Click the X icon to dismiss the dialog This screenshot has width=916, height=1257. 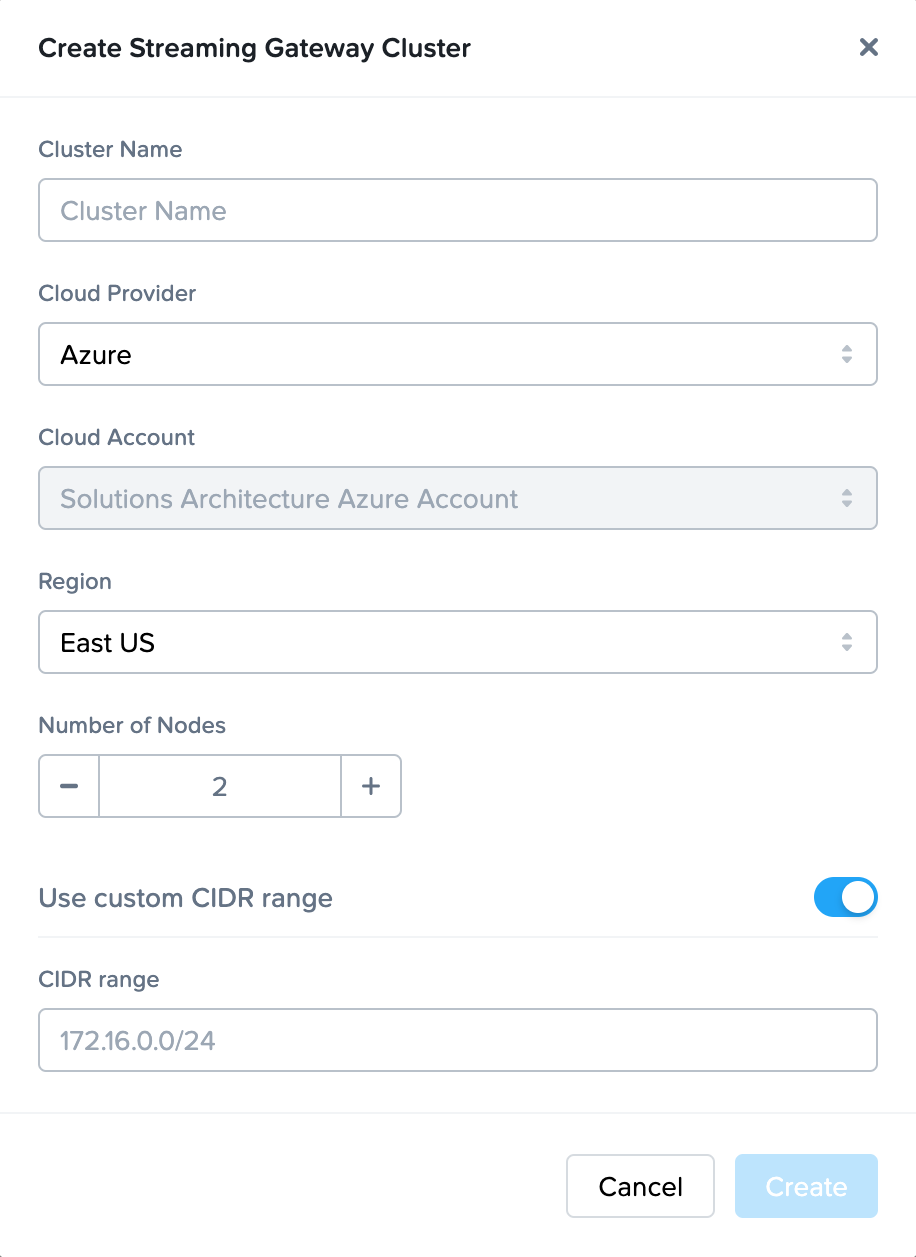click(868, 47)
